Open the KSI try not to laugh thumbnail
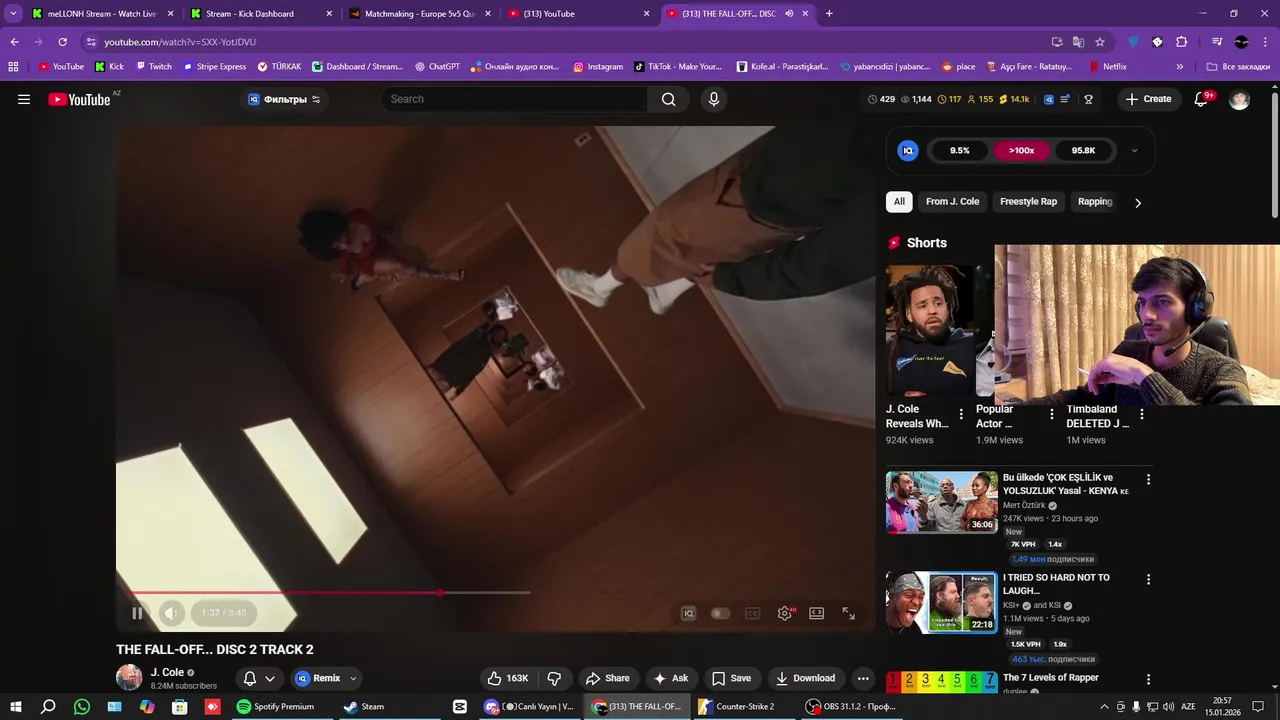Viewport: 1280px width, 720px height. tap(941, 602)
